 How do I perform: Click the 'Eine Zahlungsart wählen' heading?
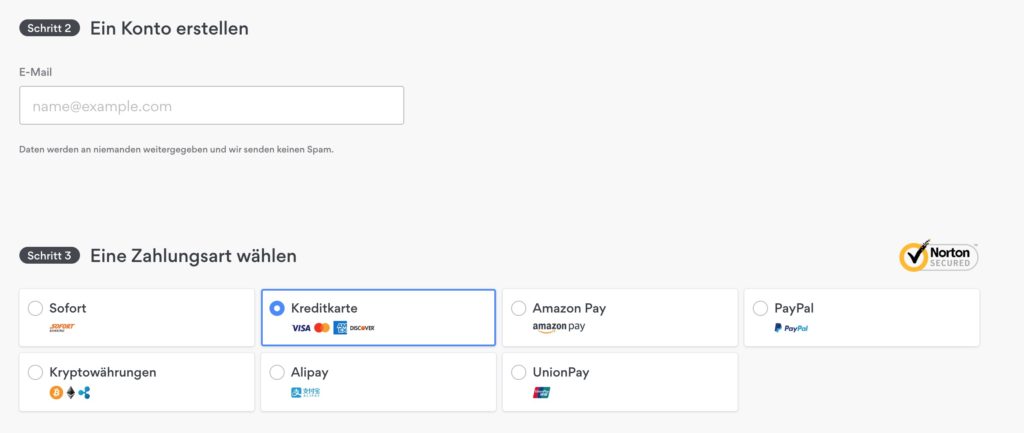193,256
